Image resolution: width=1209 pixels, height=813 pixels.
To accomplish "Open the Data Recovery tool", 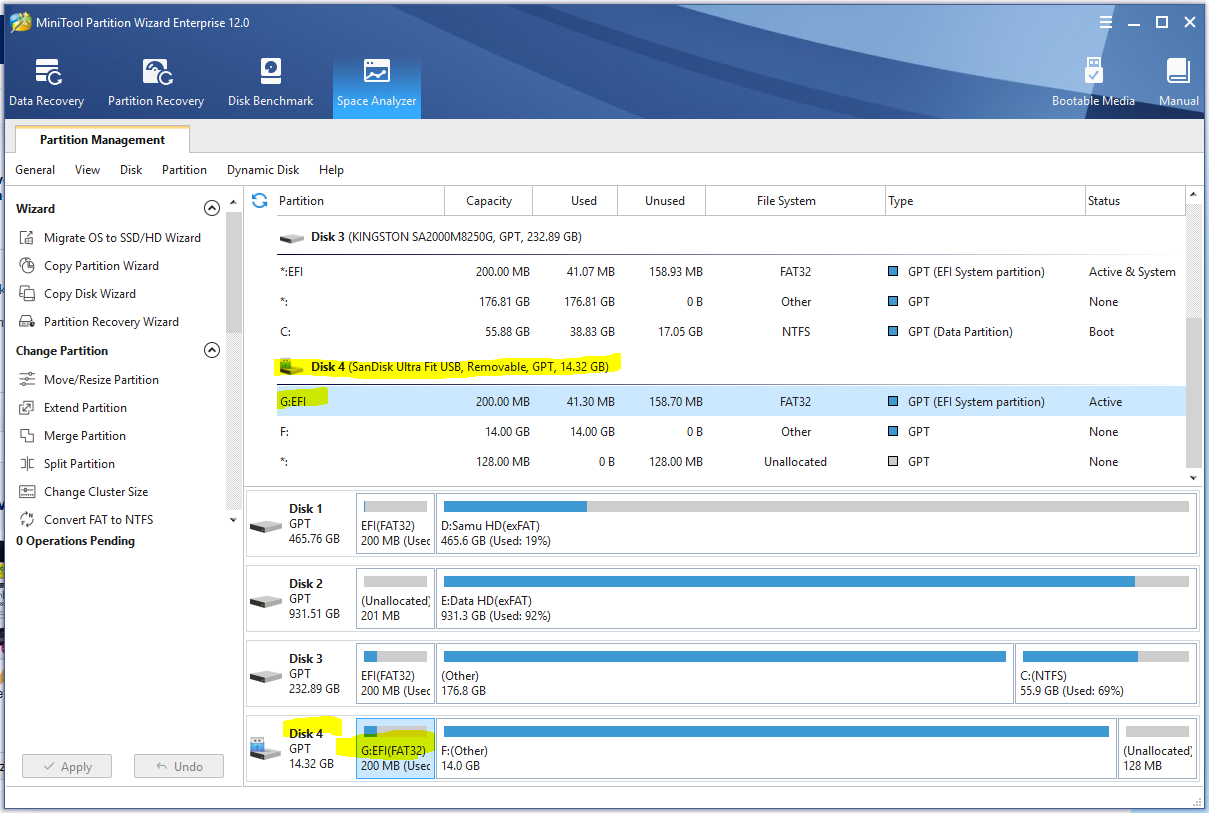I will click(46, 83).
